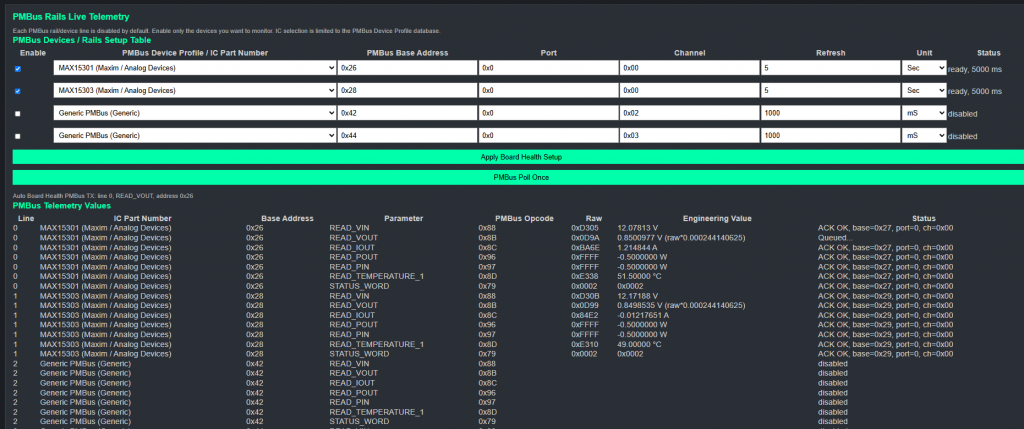Select the 0.8498535 V engineering value
The image size is (1024, 429).
pos(681,306)
